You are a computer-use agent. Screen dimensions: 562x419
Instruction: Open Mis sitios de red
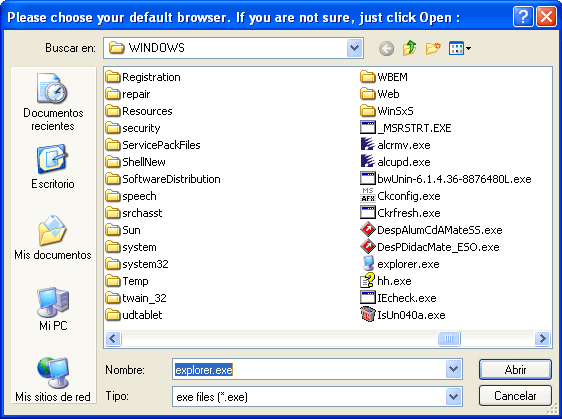tap(53, 380)
